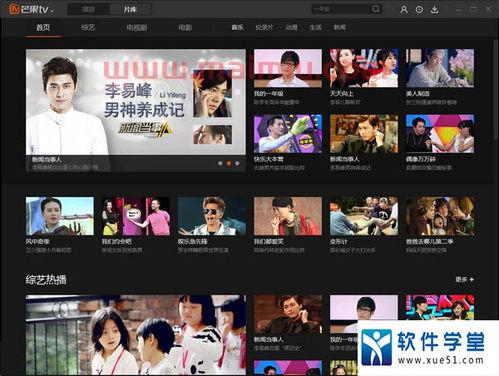Screen dimensions: 499x376
Task: Open the 变形计 video thumbnail
Action: pos(364,216)
